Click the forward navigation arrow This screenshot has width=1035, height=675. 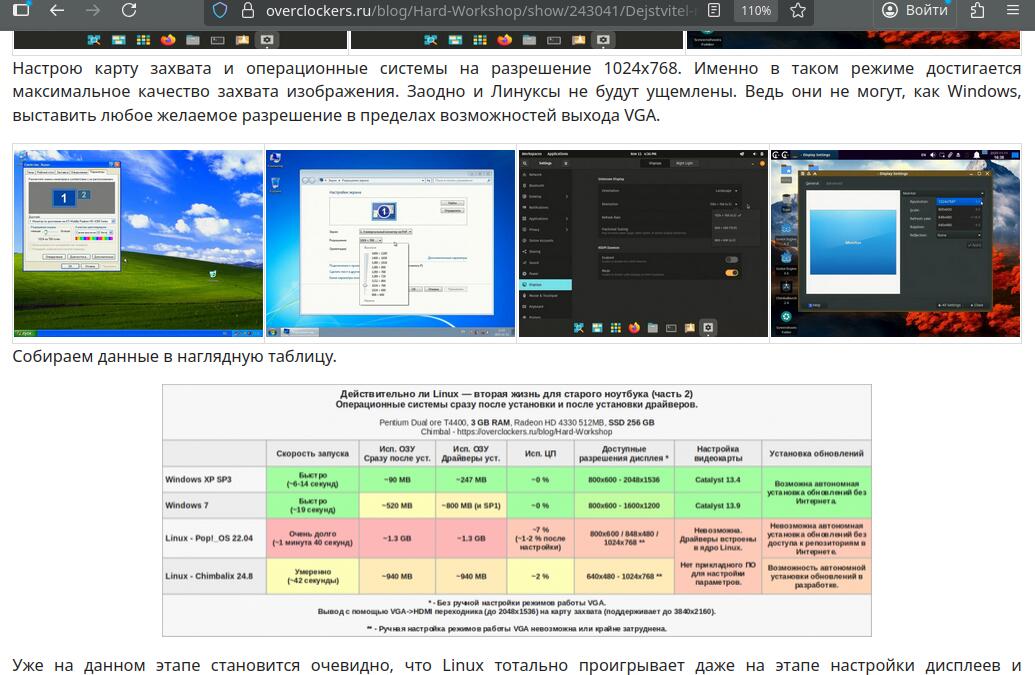tap(93, 10)
